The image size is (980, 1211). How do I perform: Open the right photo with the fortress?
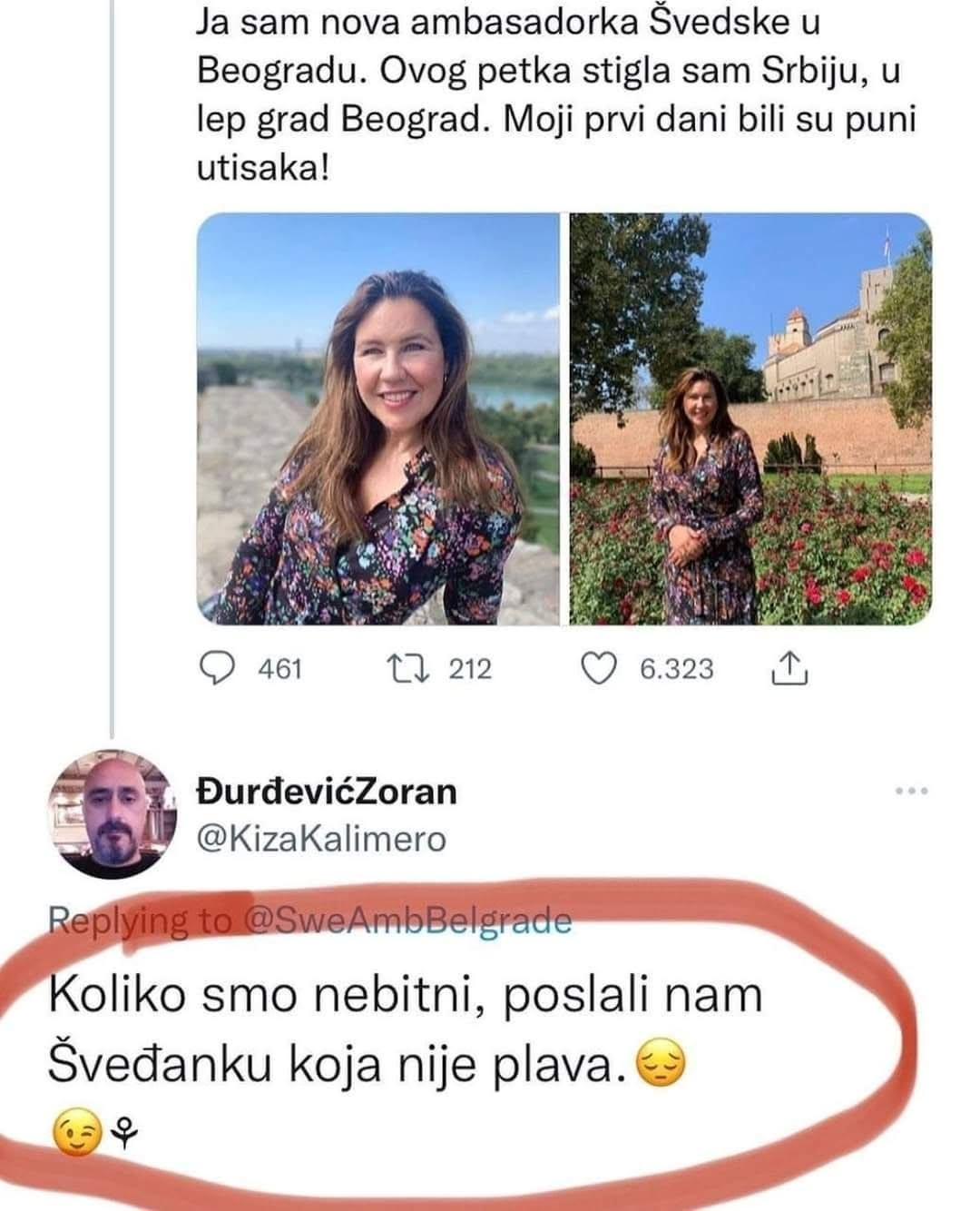[750, 419]
